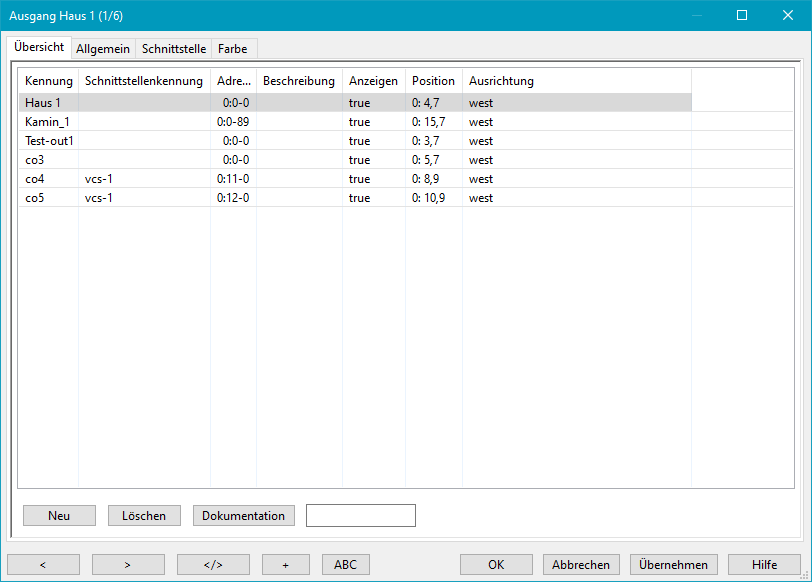Click the Kennung column header

pos(48,81)
